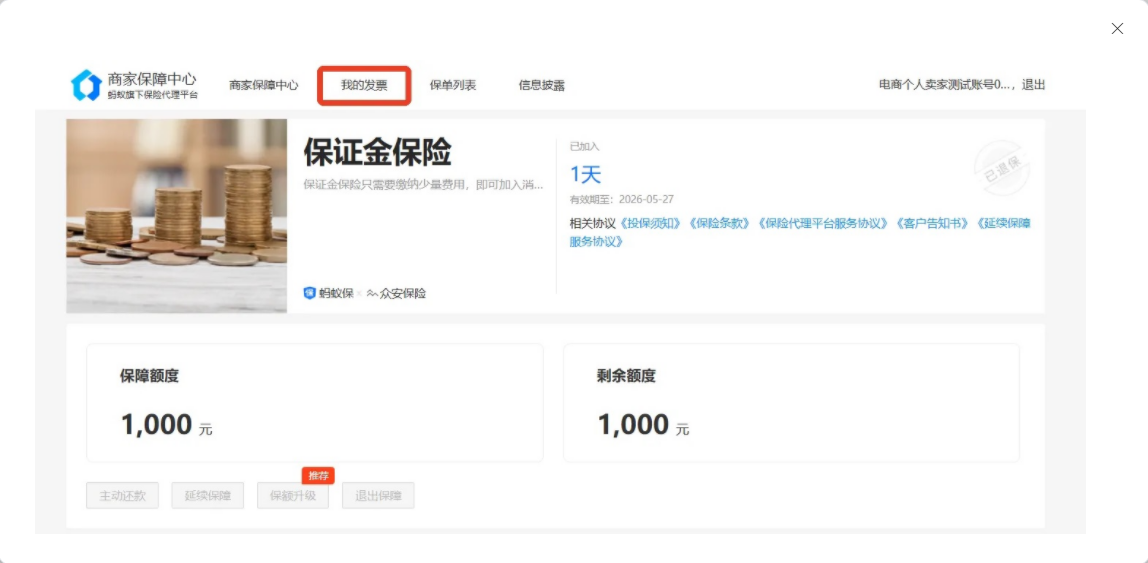Click the 剩余额度 card label
This screenshot has height=563, width=1148.
coord(626,376)
